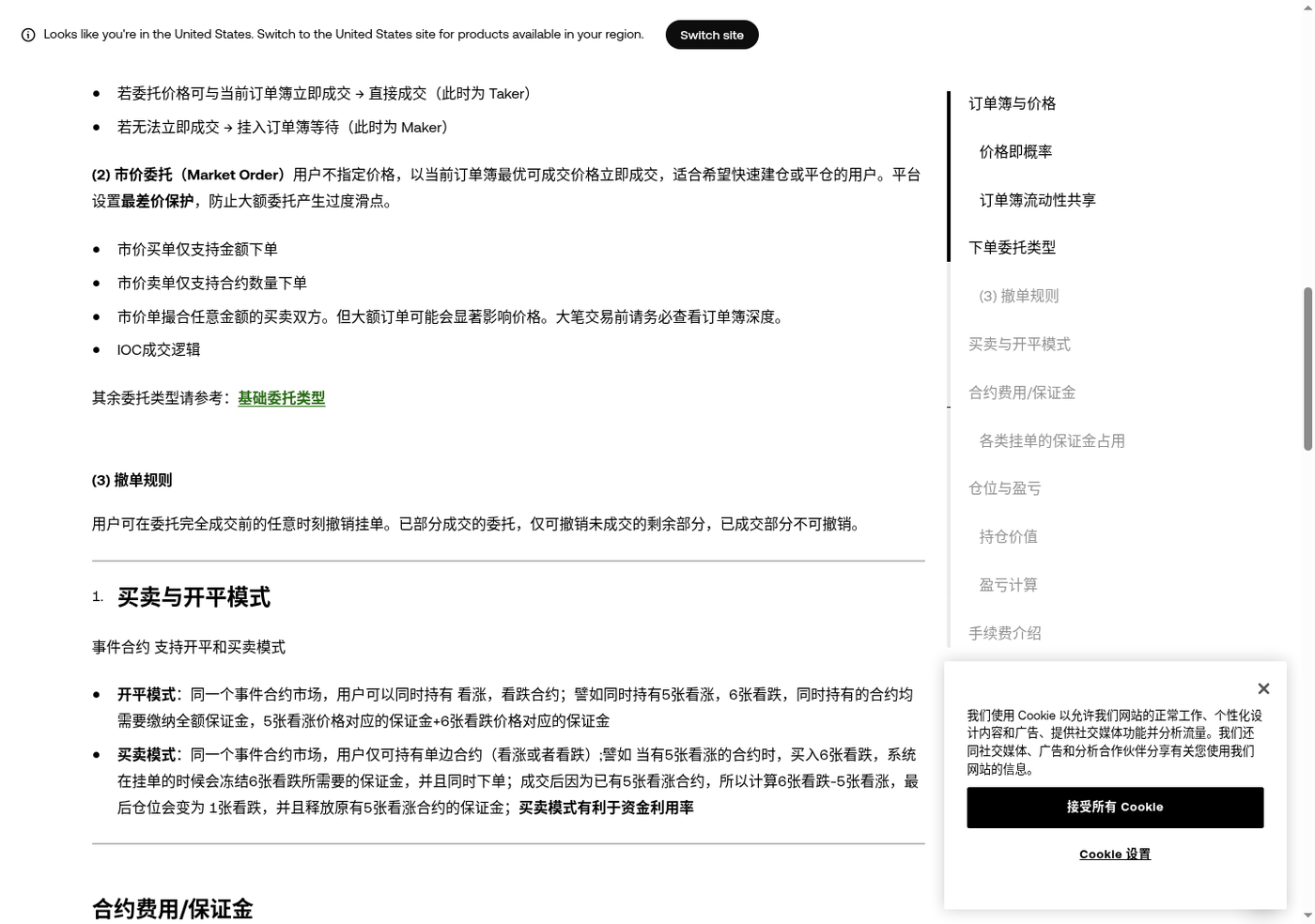Viewport: 1315px width, 924px height.
Task: Open Cookie 设置 link
Action: 1115,855
